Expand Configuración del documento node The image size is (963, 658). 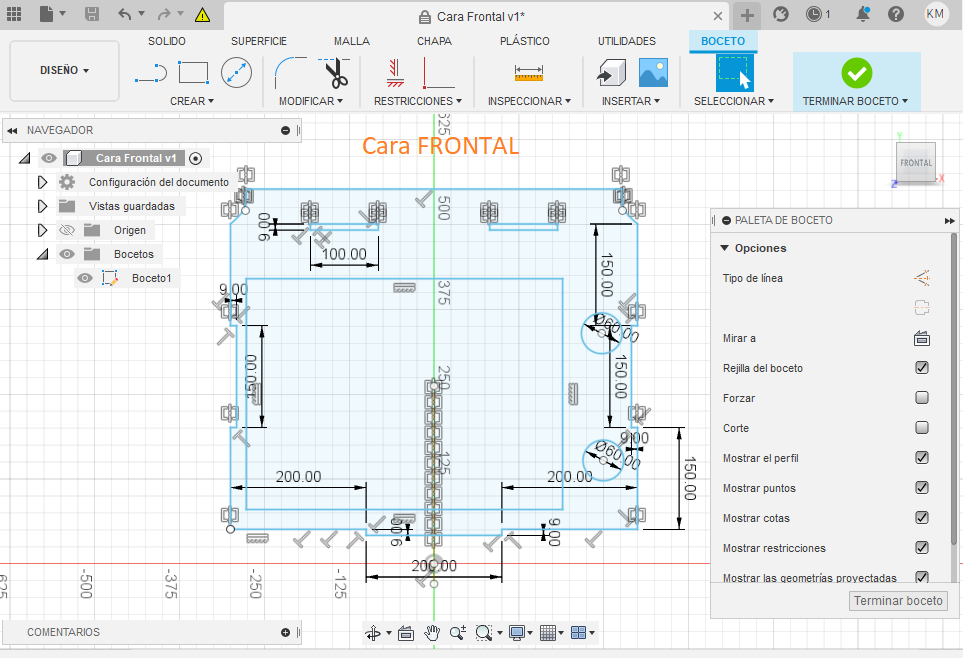click(42, 182)
